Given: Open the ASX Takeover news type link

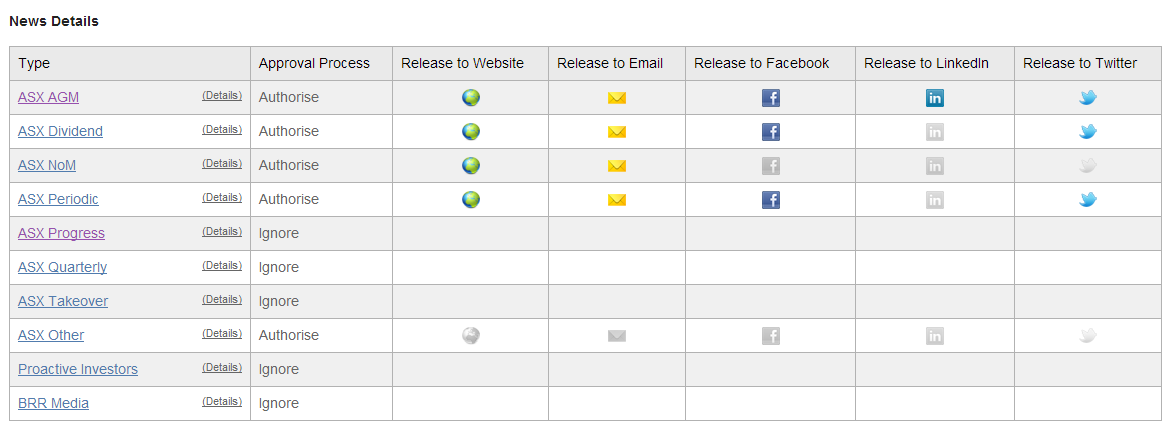Looking at the screenshot, I should pos(63,301).
